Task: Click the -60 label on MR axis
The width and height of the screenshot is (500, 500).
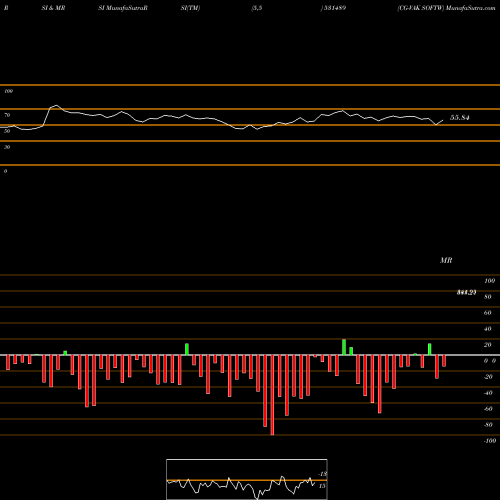Action: pos(488,409)
